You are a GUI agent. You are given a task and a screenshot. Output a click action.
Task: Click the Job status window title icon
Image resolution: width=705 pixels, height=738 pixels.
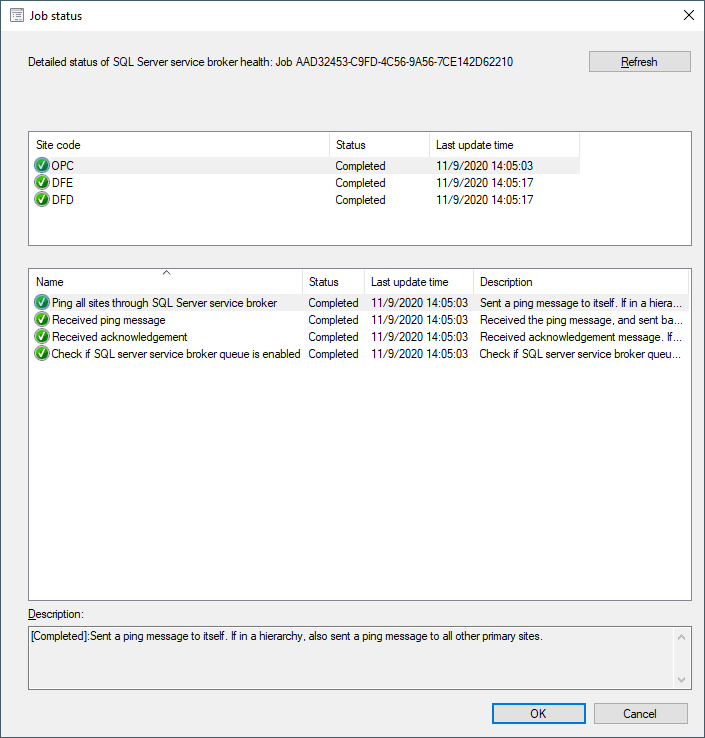[x=17, y=16]
